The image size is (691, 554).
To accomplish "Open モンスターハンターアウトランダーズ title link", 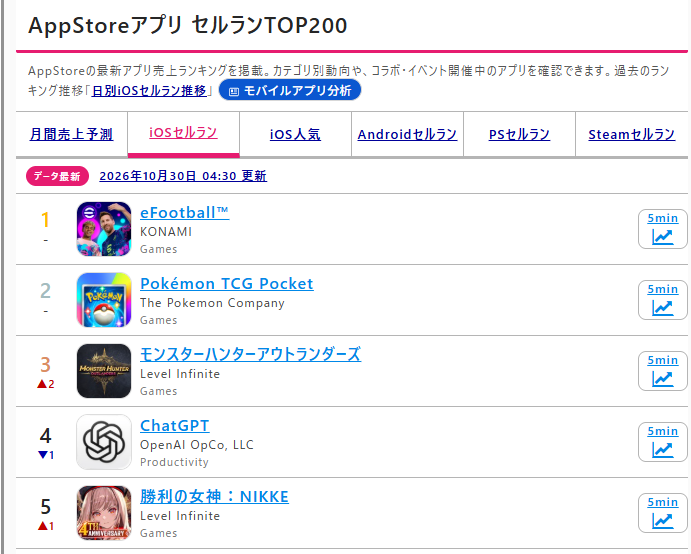I will point(250,354).
